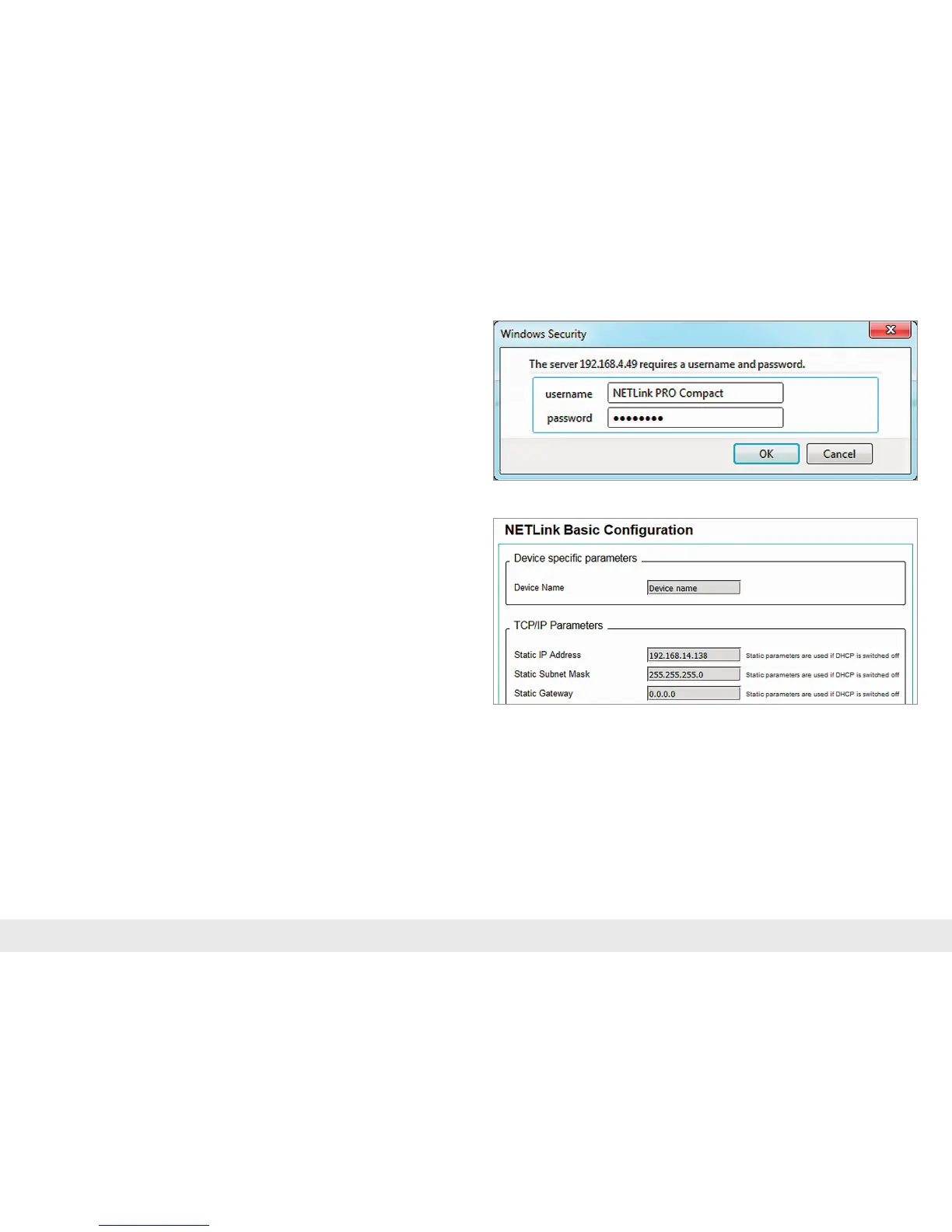Image resolution: width=952 pixels, height=1232 pixels.
Task: Click the Windows Security title text
Action: tap(544, 334)
